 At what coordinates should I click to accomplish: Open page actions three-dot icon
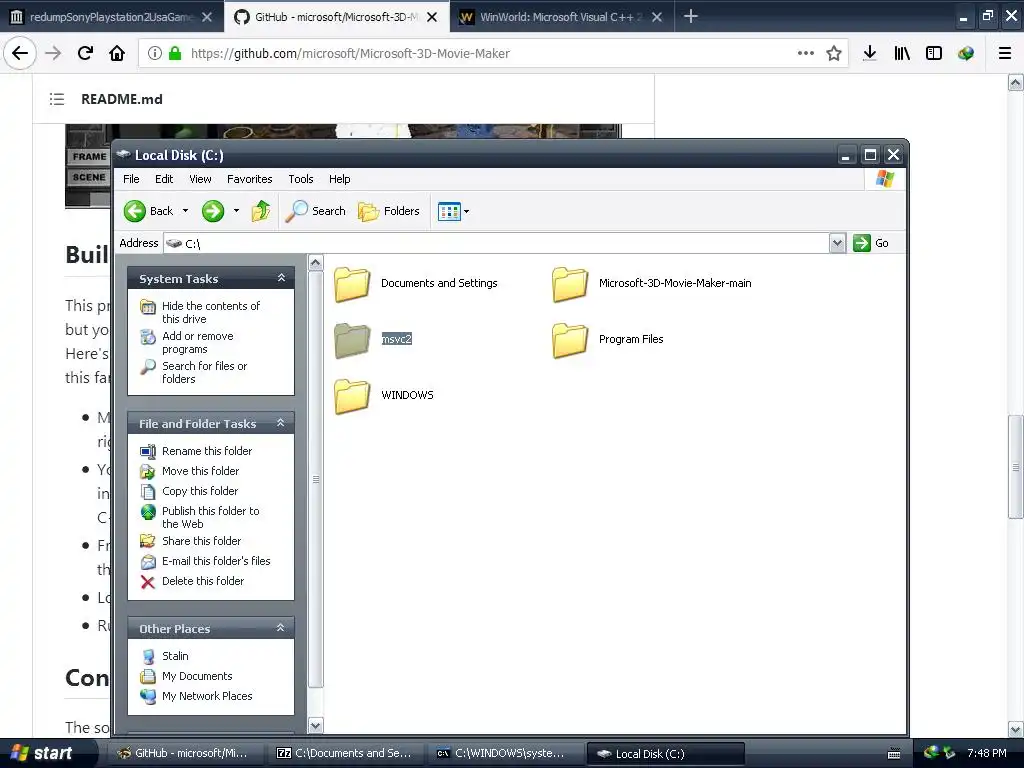coord(806,53)
